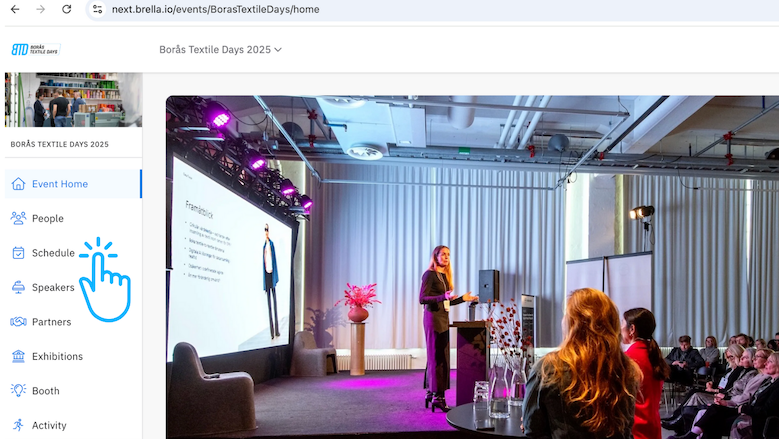Open the Partners text link in sidebar
The image size is (779, 439).
pyautogui.click(x=51, y=322)
